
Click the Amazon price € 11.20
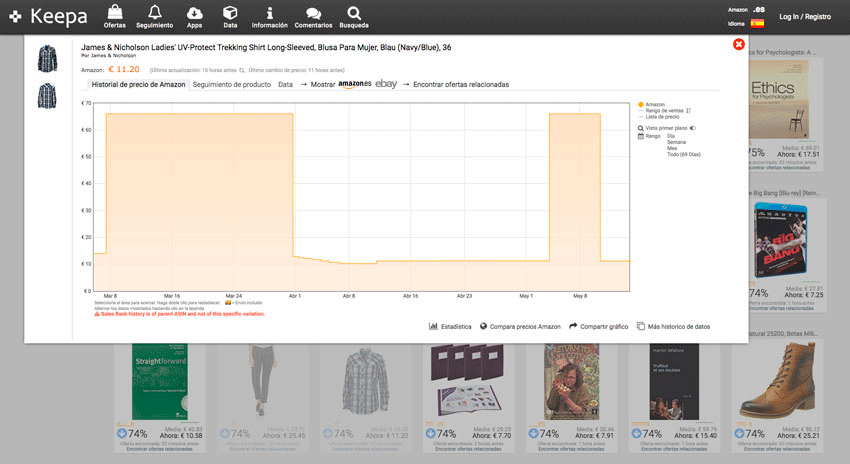tap(124, 69)
